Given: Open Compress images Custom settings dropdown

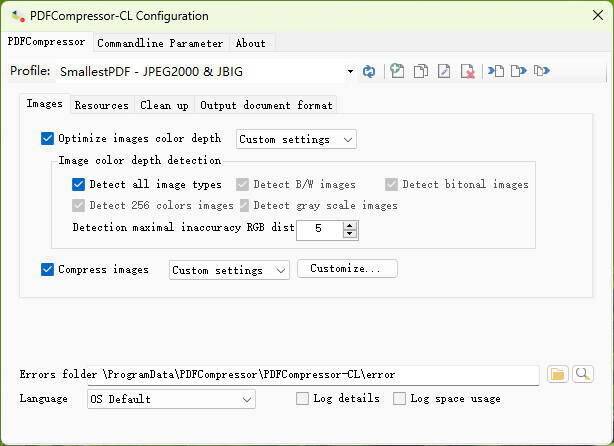Looking at the screenshot, I should click(x=229, y=270).
